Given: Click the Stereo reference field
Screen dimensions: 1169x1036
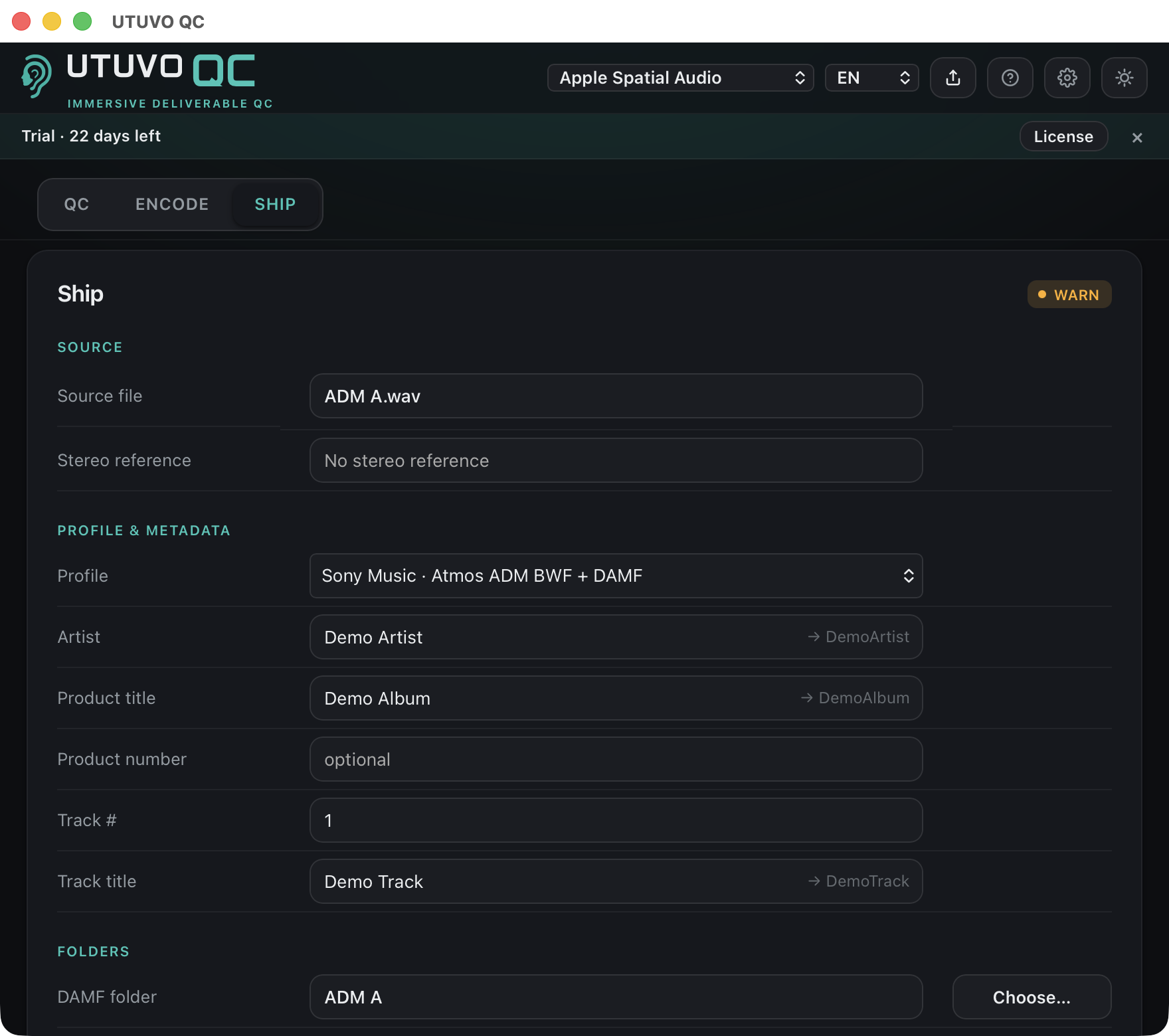Looking at the screenshot, I should (616, 460).
